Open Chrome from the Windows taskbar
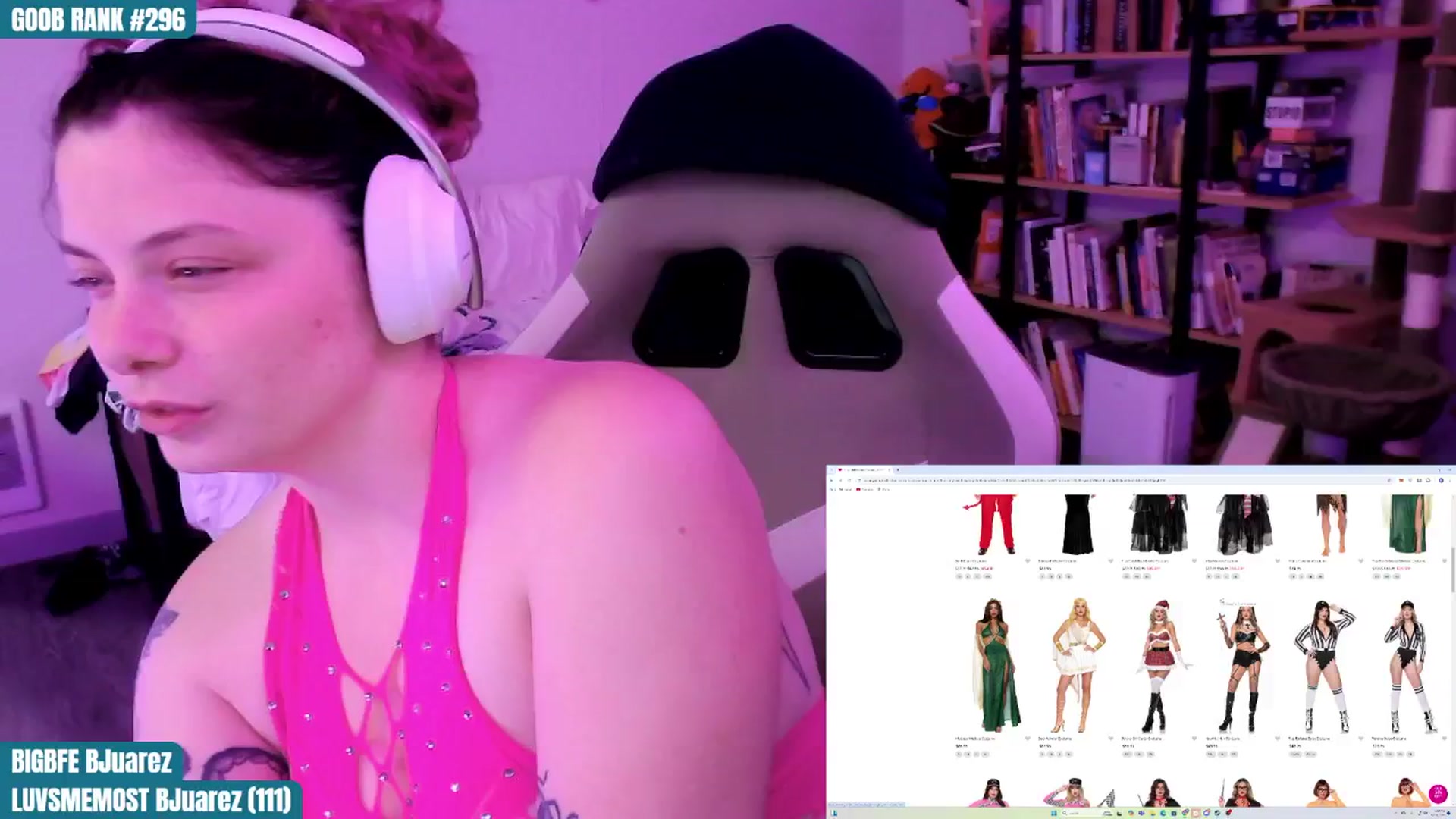Image resolution: width=1456 pixels, height=819 pixels. [1185, 813]
